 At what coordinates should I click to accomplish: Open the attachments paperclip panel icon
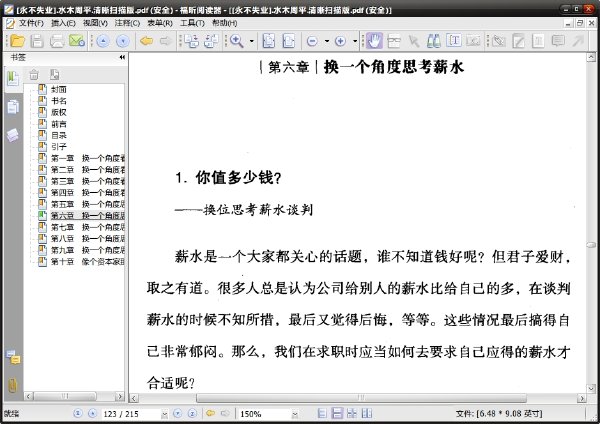tap(13, 385)
